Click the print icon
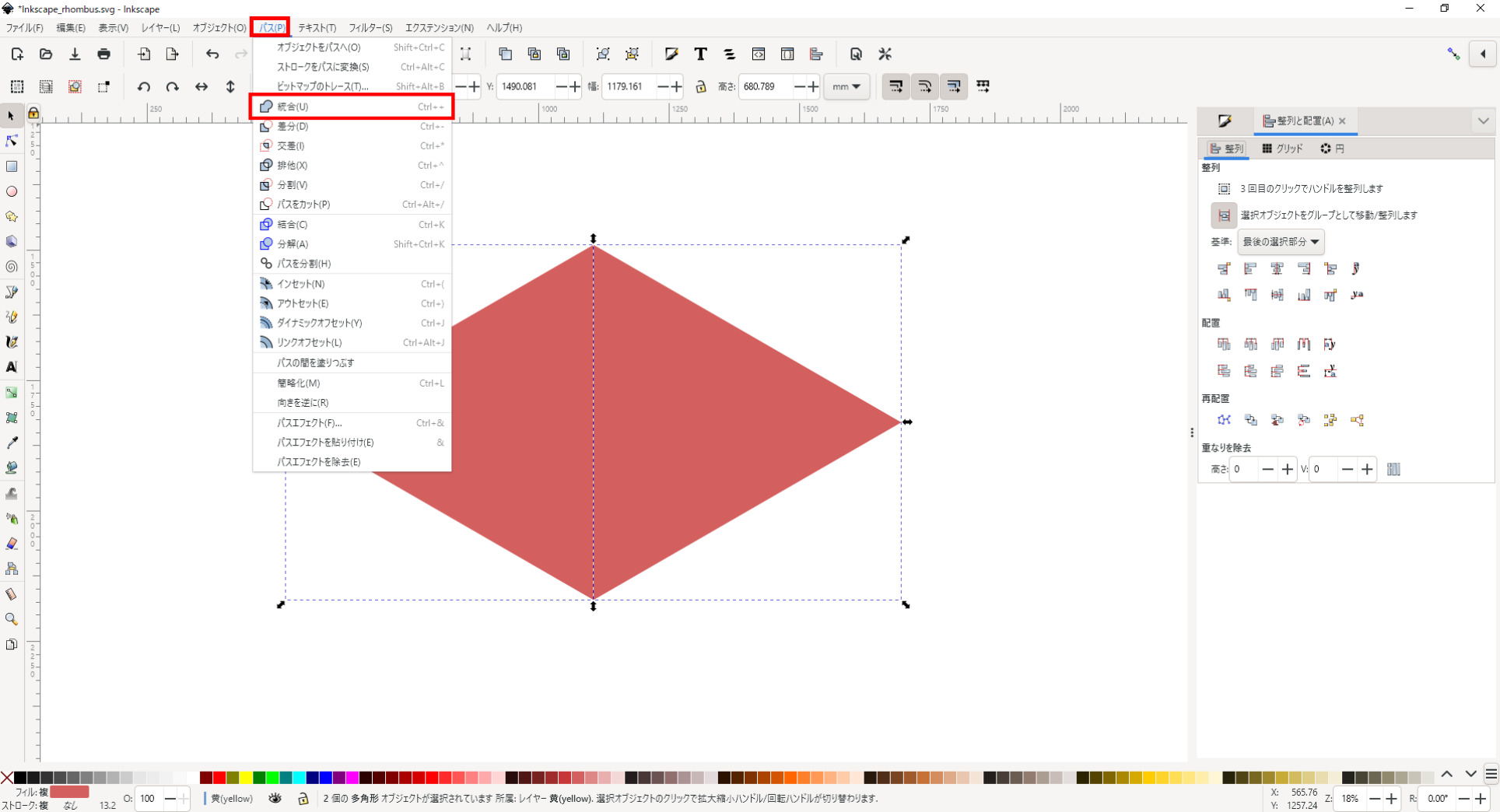The image size is (1500, 812). click(103, 54)
